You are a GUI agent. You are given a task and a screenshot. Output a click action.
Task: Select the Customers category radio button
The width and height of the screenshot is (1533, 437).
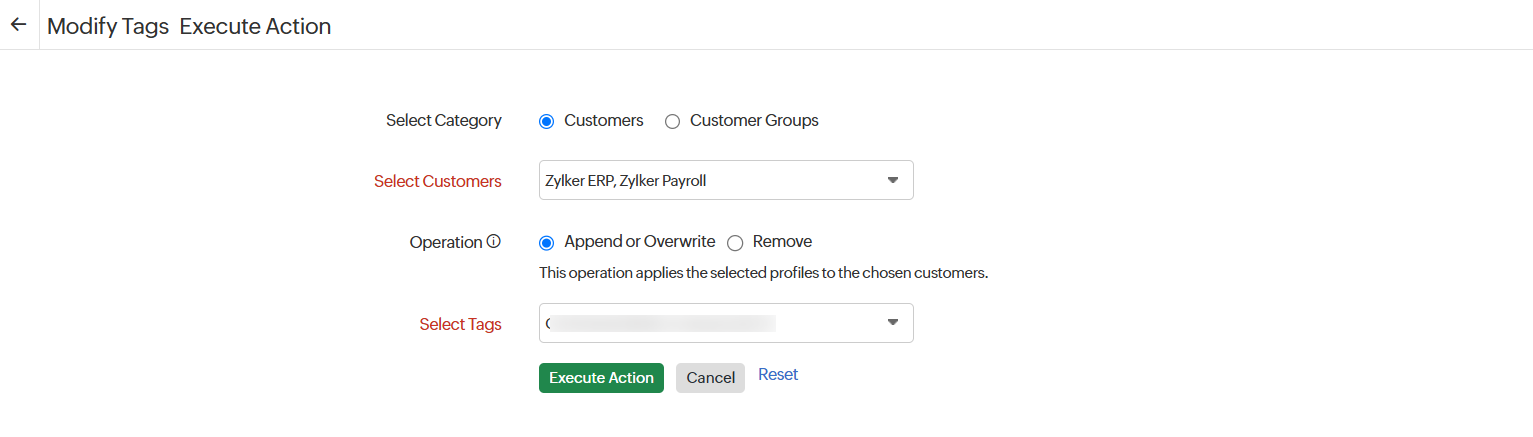click(x=546, y=121)
